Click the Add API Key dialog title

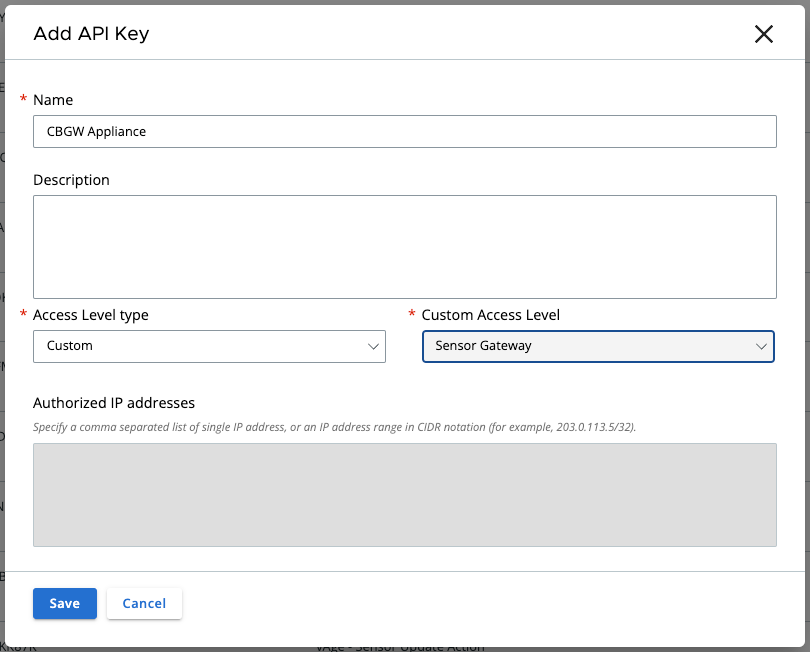(x=91, y=34)
